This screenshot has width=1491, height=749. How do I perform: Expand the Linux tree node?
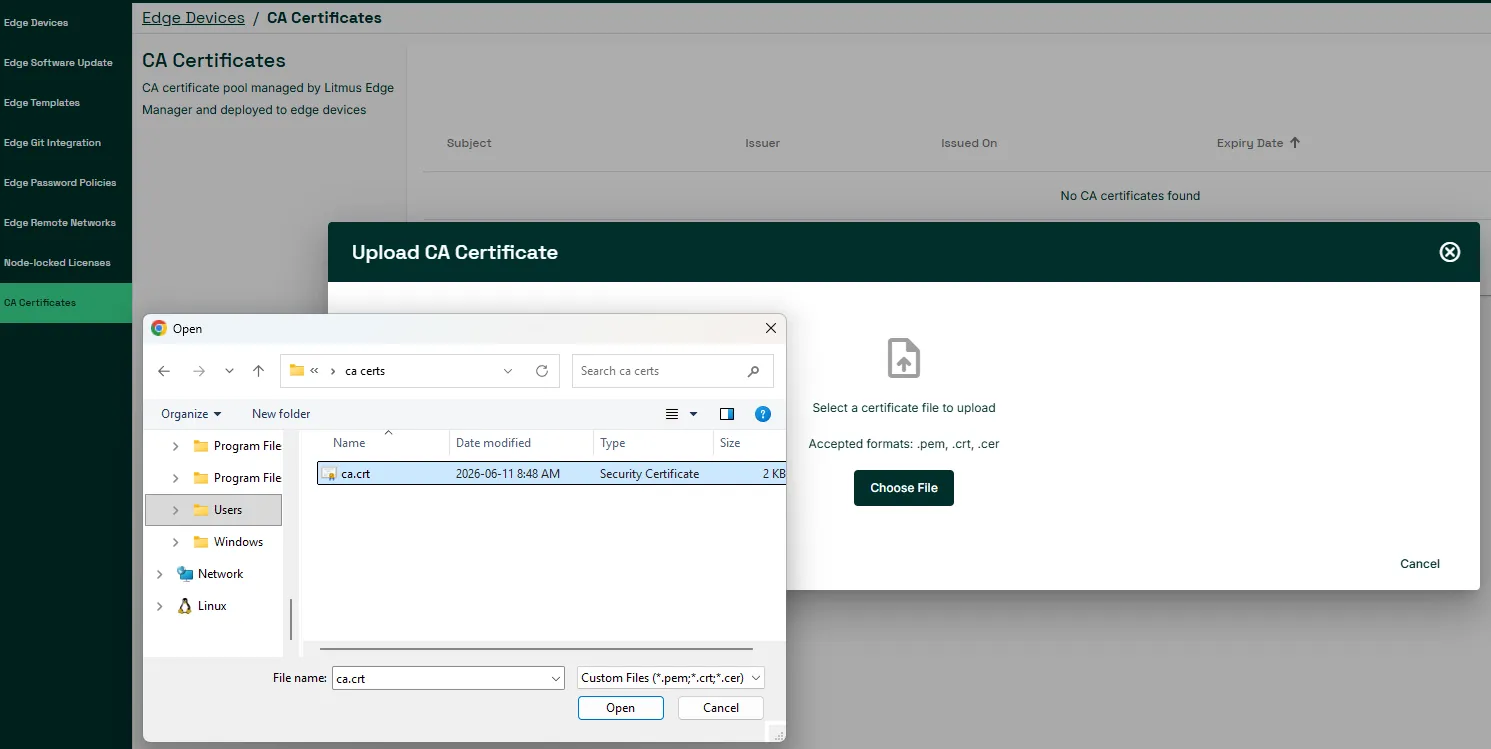(159, 606)
